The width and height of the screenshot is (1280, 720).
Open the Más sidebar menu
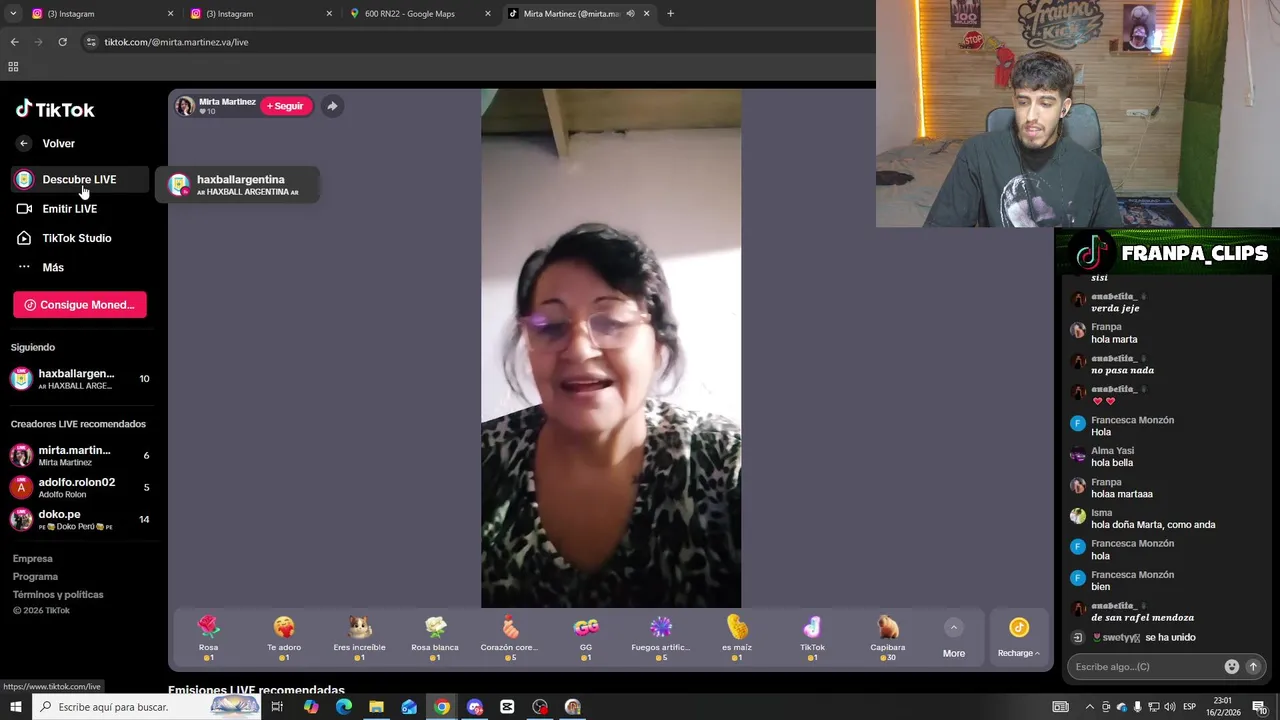tap(53, 267)
